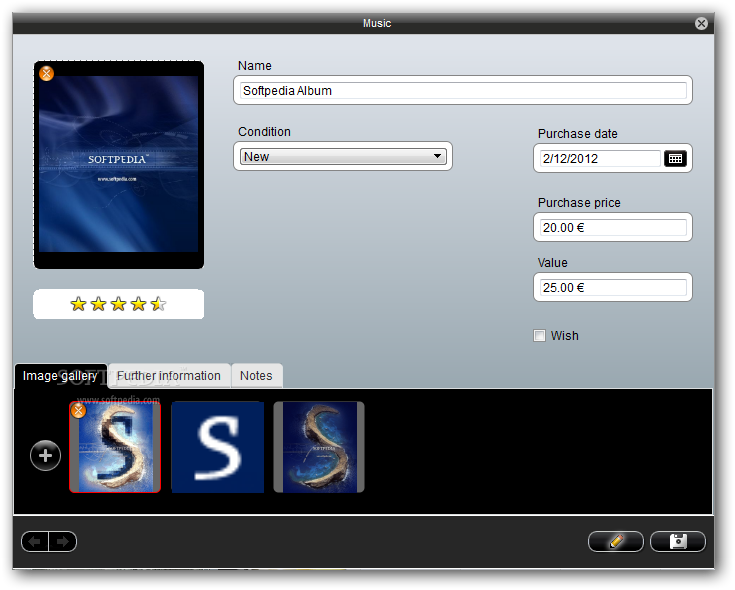Set rating to two stars
This screenshot has width=735, height=590.
(x=98, y=304)
